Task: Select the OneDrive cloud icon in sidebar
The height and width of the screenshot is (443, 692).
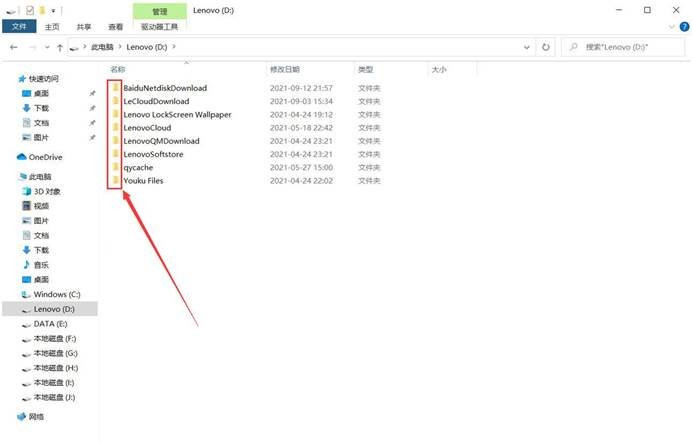Action: 22,157
